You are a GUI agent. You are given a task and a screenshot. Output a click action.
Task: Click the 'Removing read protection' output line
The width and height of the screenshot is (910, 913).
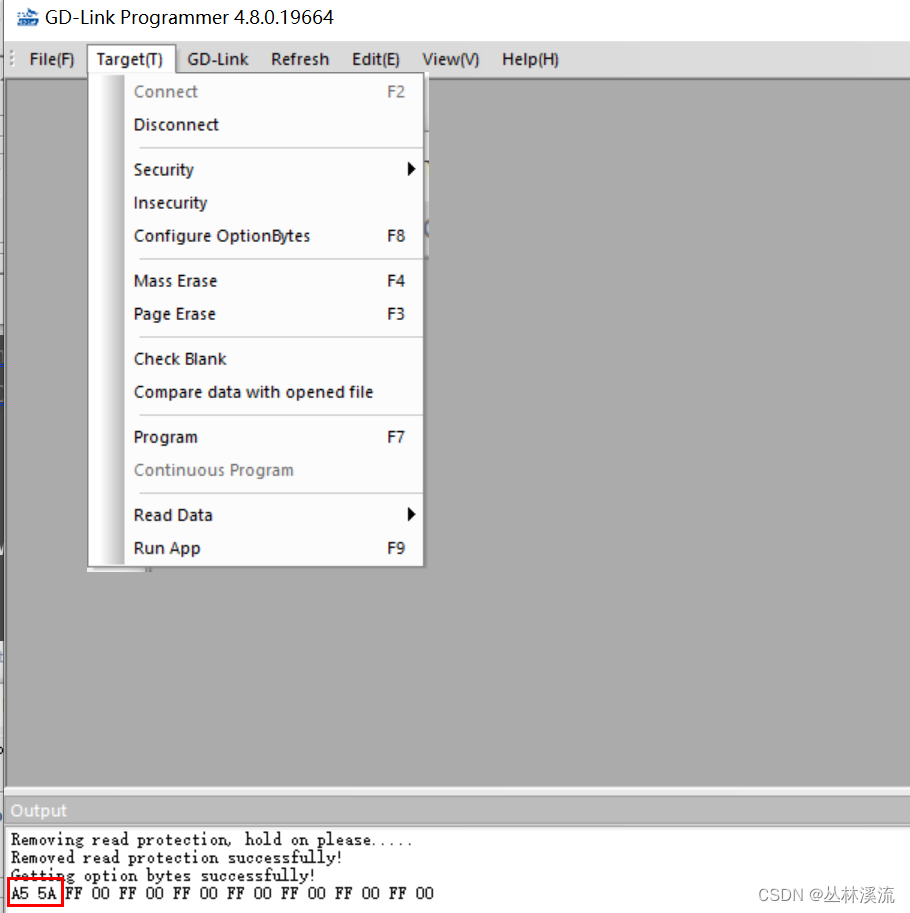click(211, 840)
